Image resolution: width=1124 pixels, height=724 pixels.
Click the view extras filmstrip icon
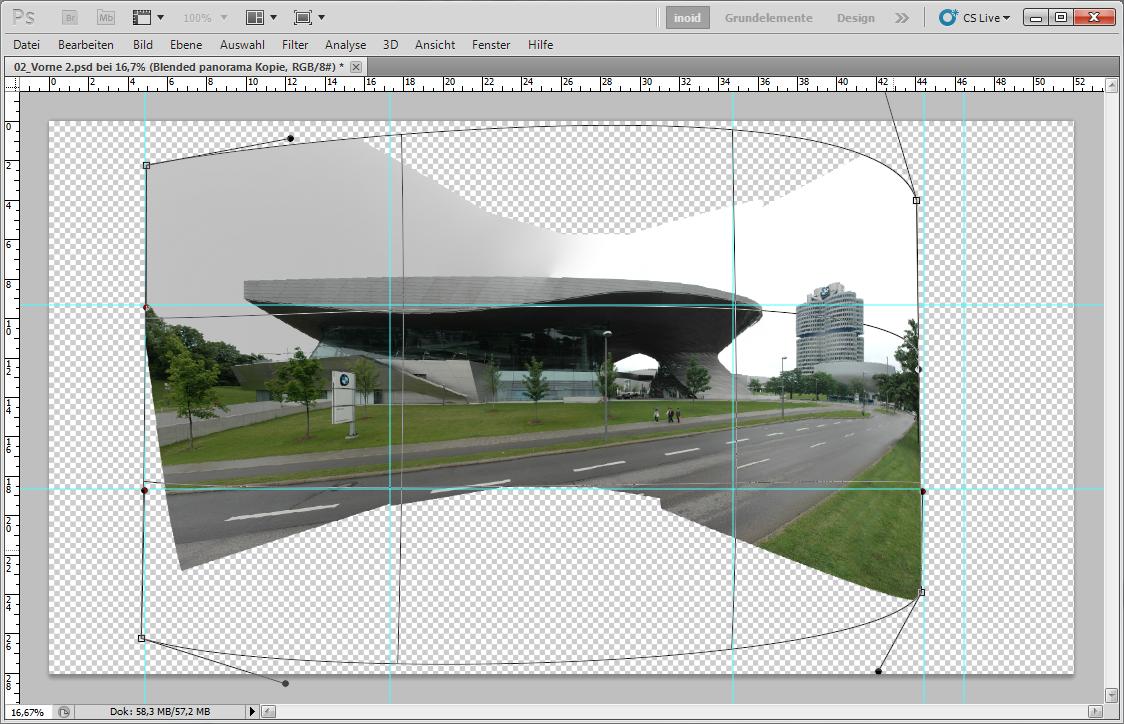tap(142, 17)
